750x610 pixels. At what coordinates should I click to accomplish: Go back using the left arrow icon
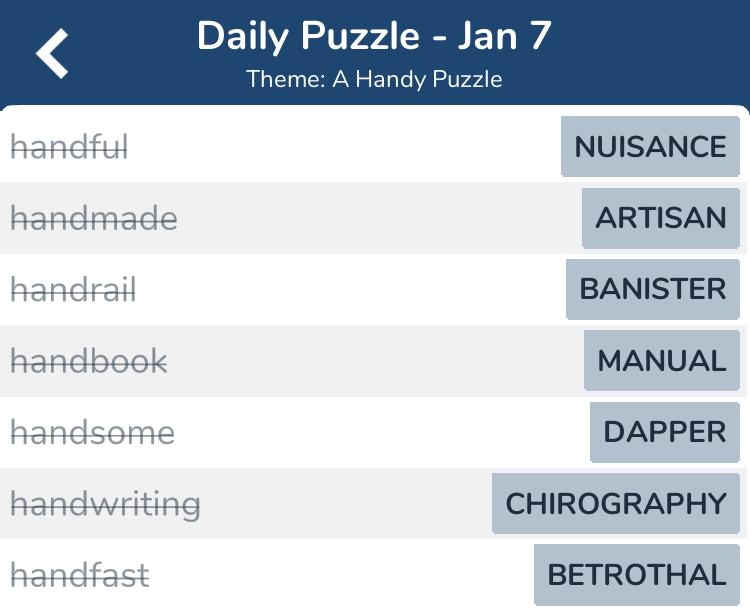pos(52,53)
